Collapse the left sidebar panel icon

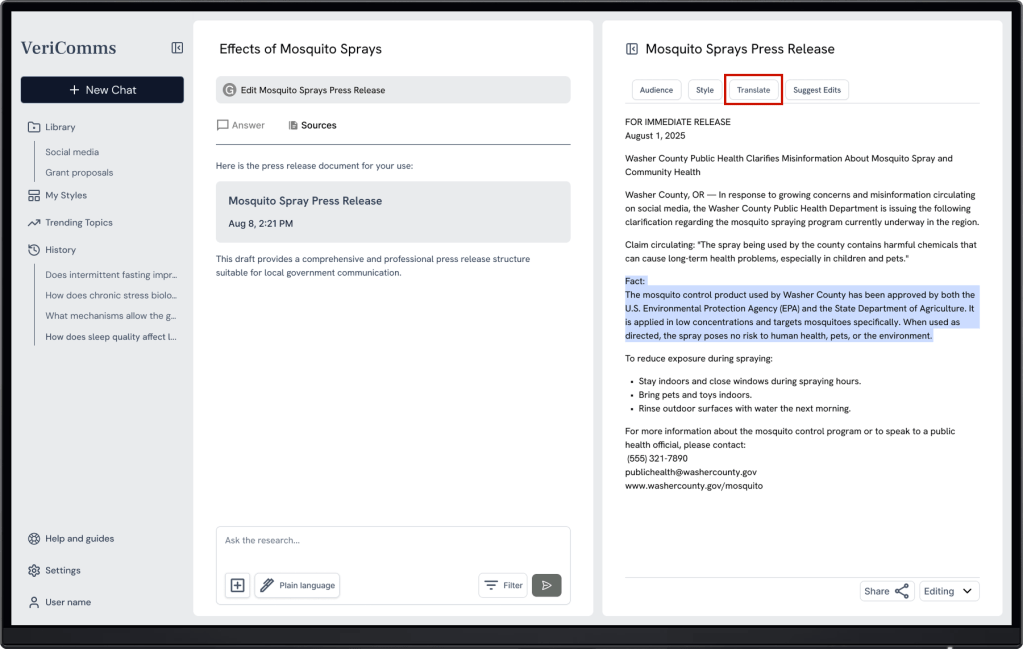177,48
